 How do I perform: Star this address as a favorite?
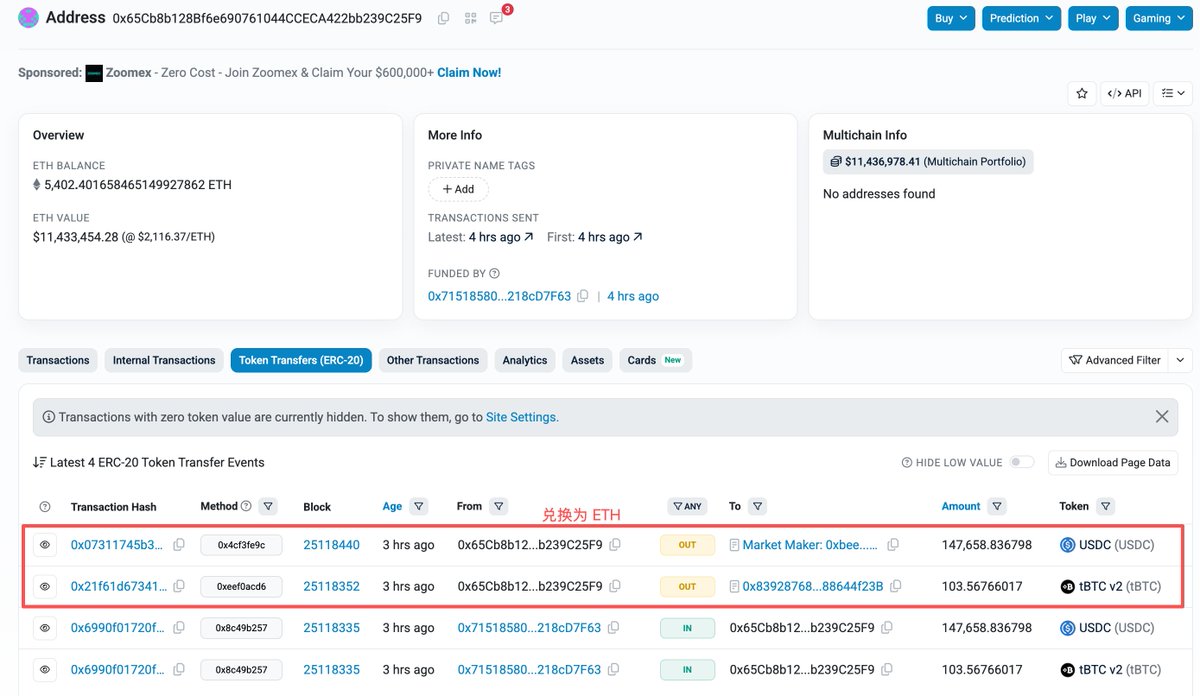point(1081,93)
